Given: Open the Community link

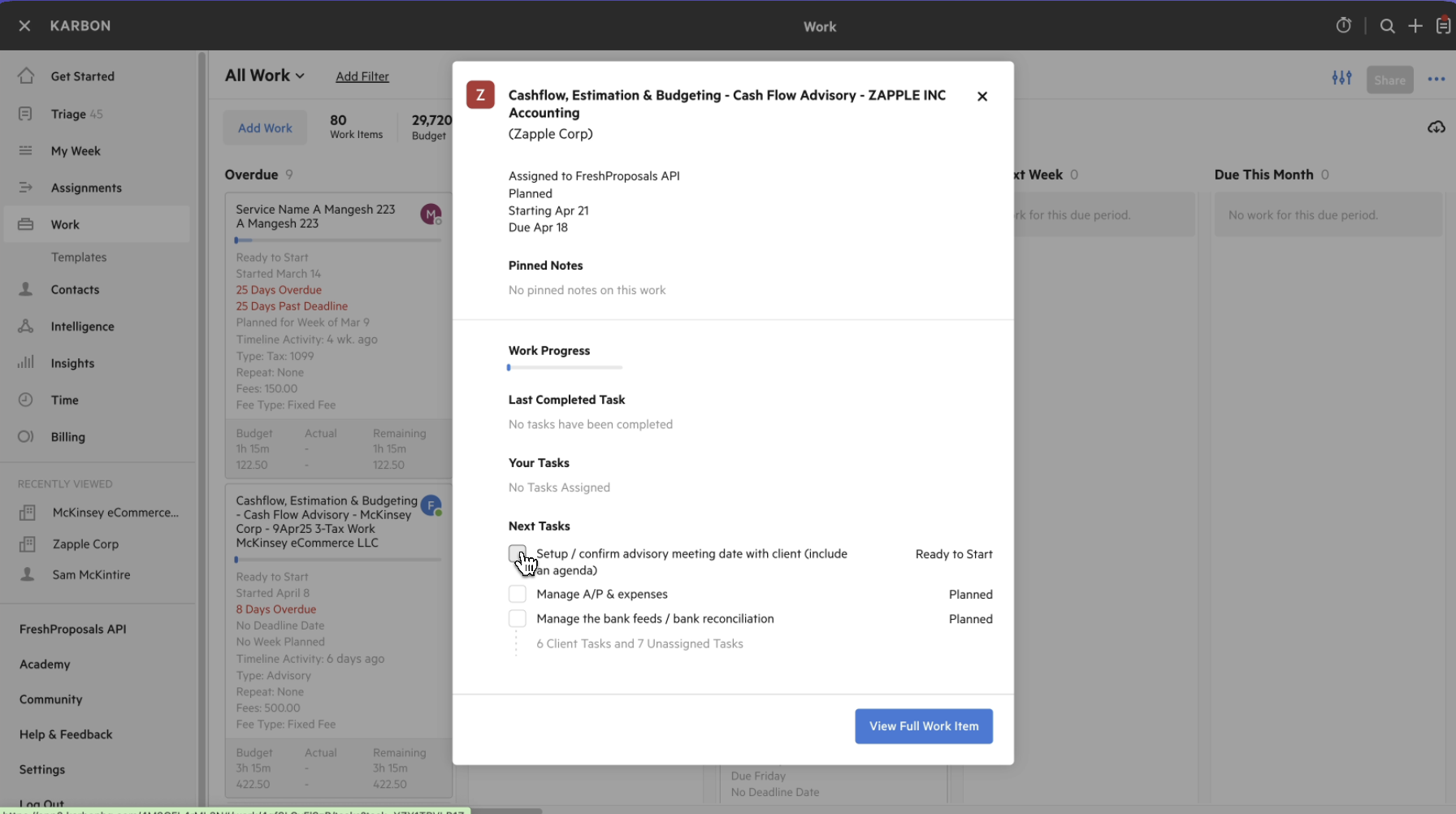Looking at the screenshot, I should coord(50,699).
